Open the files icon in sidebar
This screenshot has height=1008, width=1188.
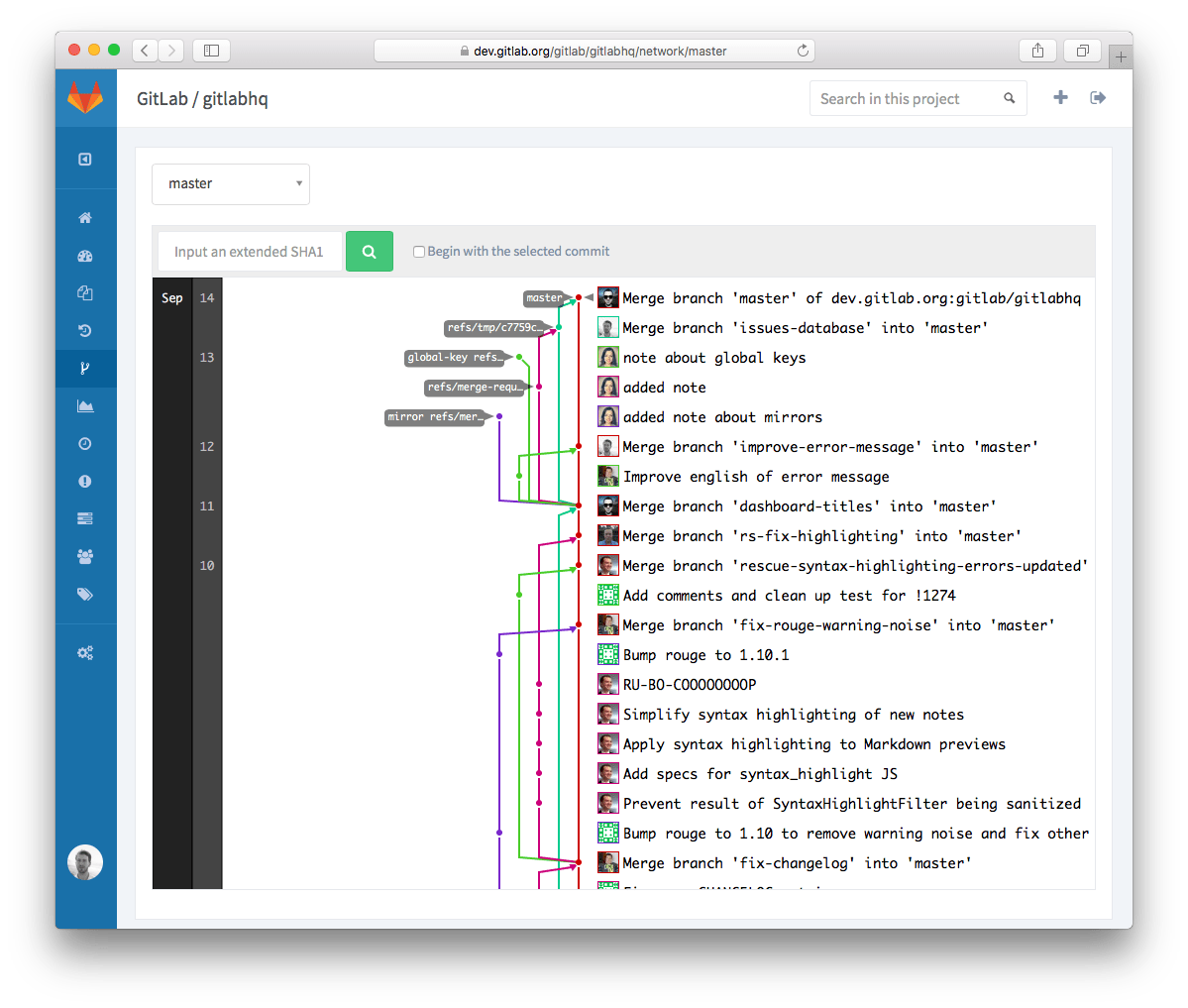85,293
